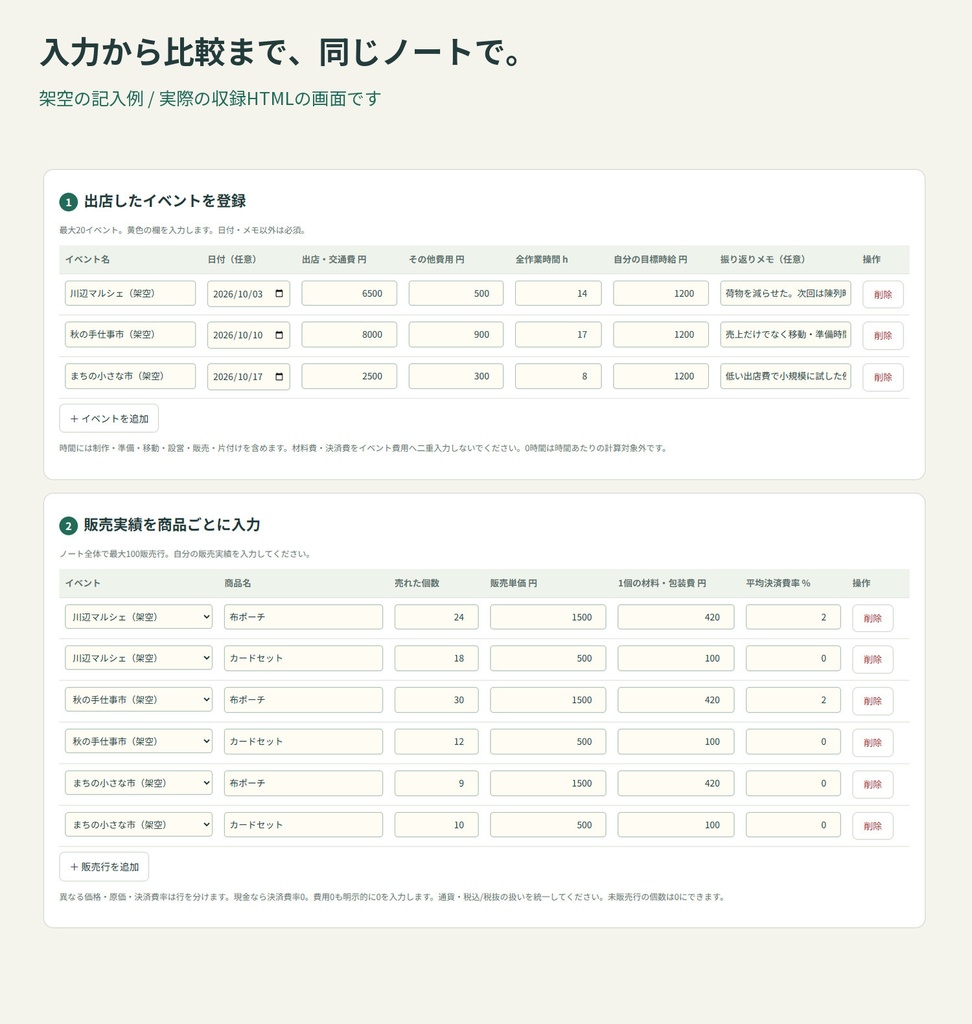Screen dimensions: 972x1024
Task: Click the ＋イベントを追加 button
Action: (x=109, y=419)
